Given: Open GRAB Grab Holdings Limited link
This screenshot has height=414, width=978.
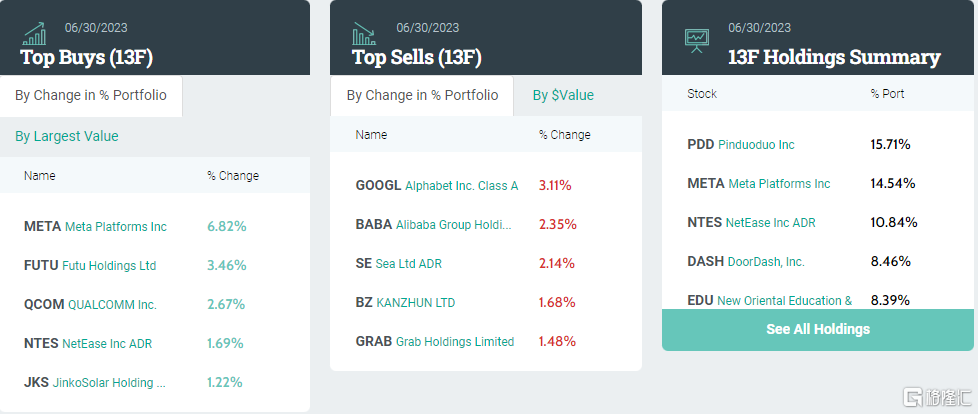Looking at the screenshot, I should pos(434,342).
